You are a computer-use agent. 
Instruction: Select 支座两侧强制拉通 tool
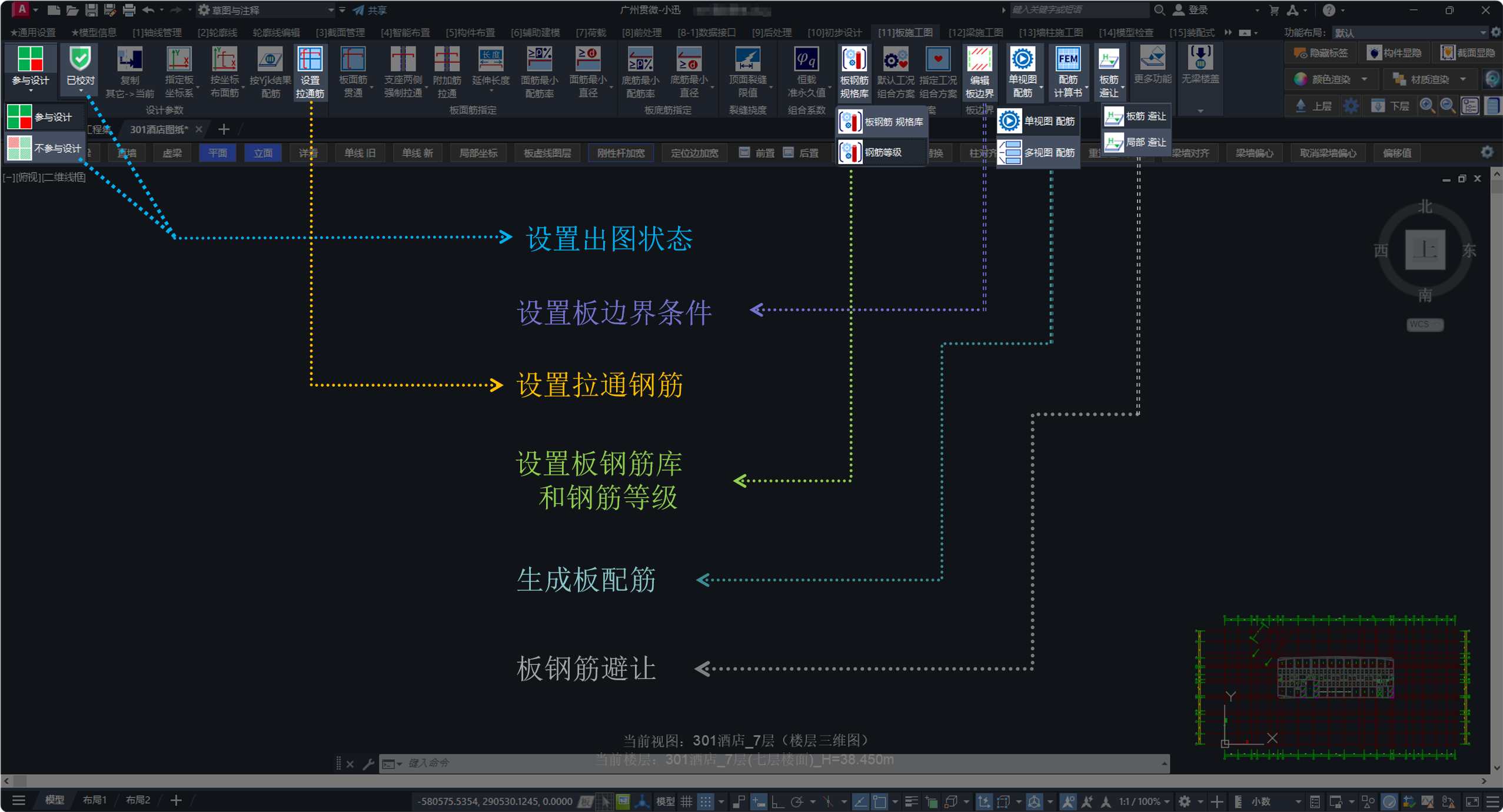[403, 72]
